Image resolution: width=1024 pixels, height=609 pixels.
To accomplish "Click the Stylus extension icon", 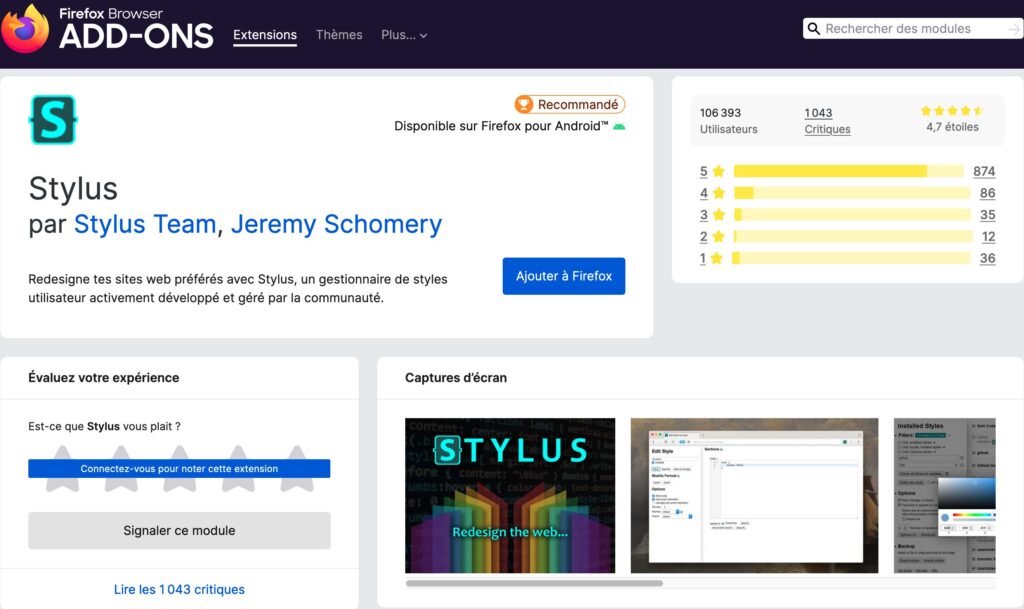I will 53,120.
